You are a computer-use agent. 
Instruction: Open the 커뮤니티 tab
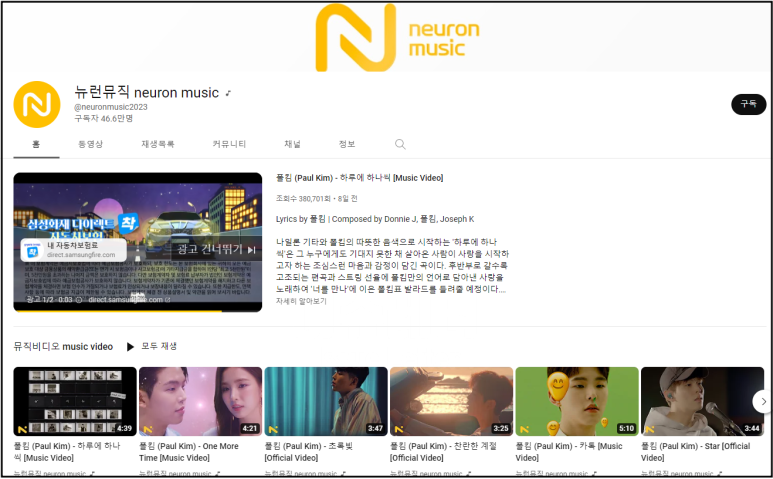(229, 144)
